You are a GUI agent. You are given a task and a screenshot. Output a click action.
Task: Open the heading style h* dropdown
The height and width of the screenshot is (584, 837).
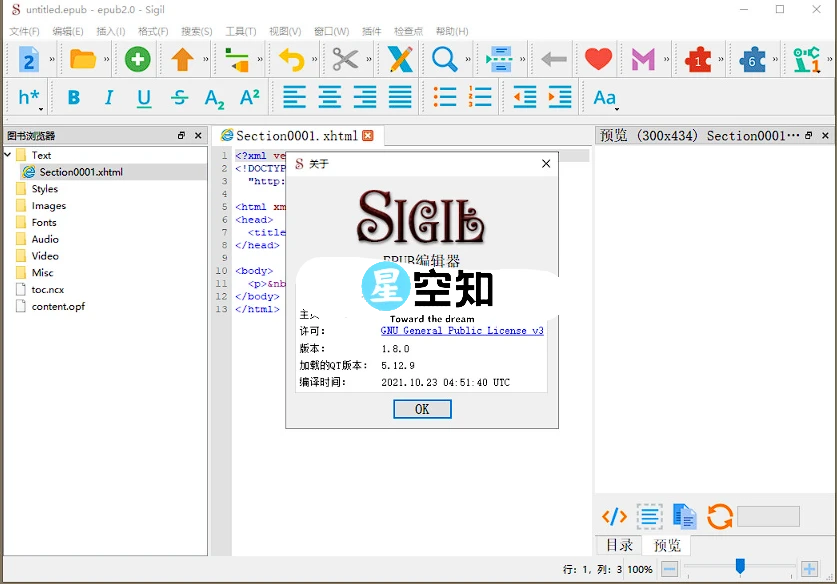27,97
